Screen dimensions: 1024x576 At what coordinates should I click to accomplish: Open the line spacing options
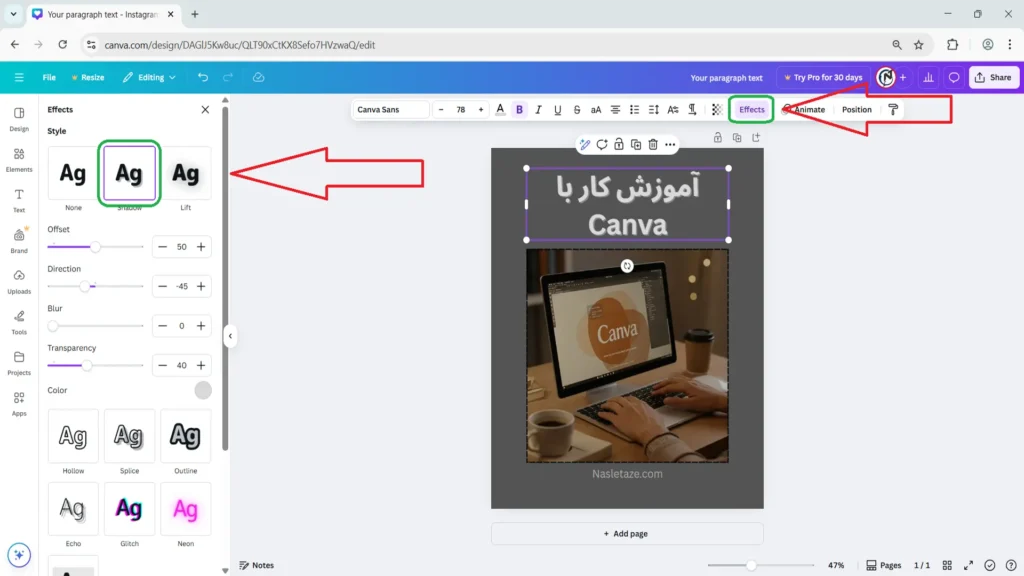(654, 110)
